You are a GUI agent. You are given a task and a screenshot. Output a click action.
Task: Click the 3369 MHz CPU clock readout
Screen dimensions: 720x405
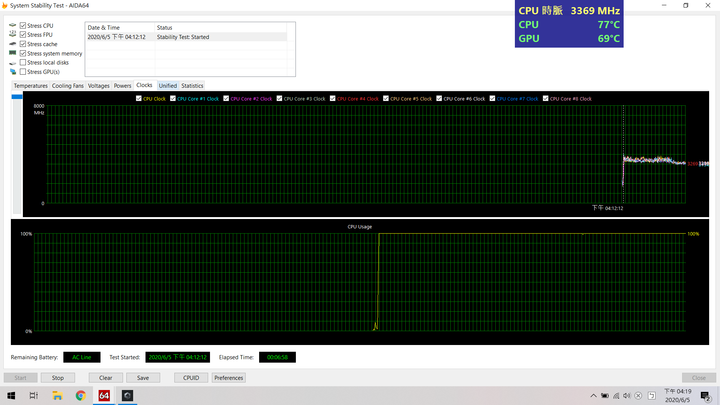pos(595,11)
